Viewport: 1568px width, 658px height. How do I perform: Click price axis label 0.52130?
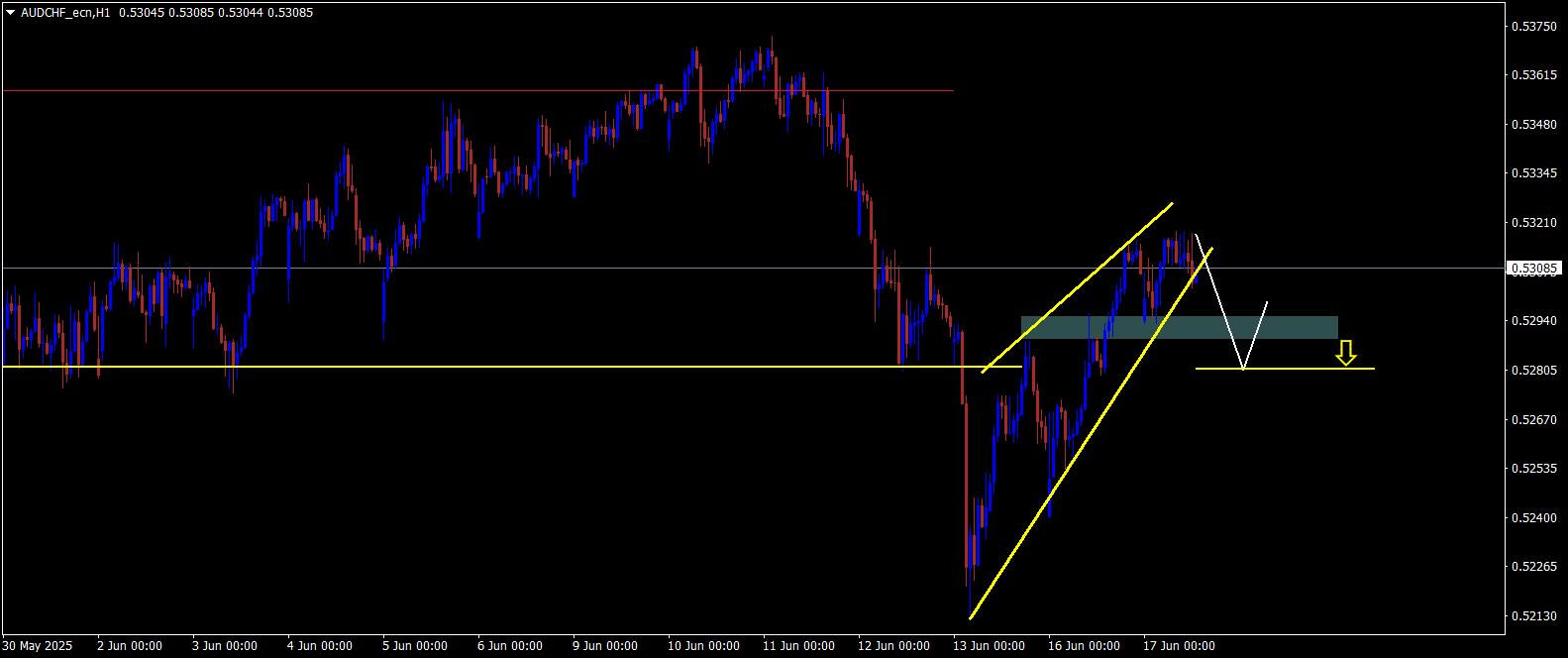pyautogui.click(x=1534, y=616)
